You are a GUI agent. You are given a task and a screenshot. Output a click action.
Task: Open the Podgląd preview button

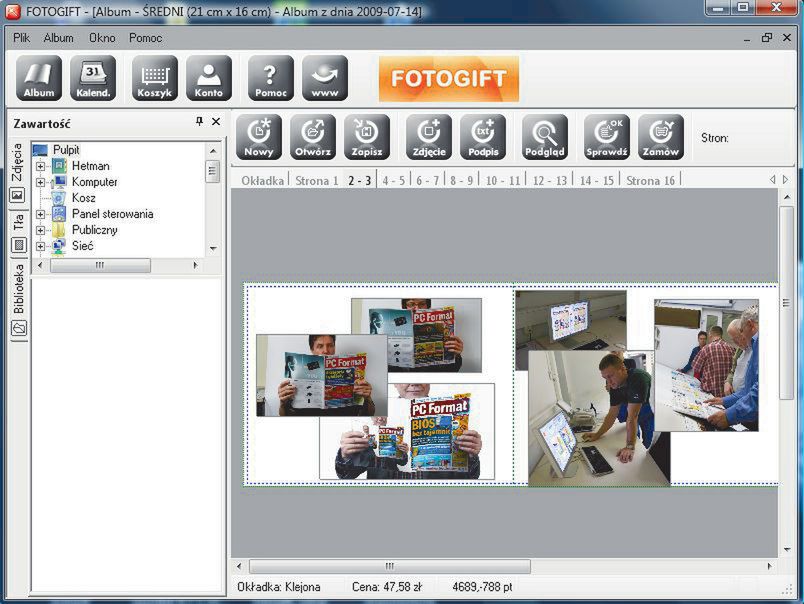(x=545, y=137)
